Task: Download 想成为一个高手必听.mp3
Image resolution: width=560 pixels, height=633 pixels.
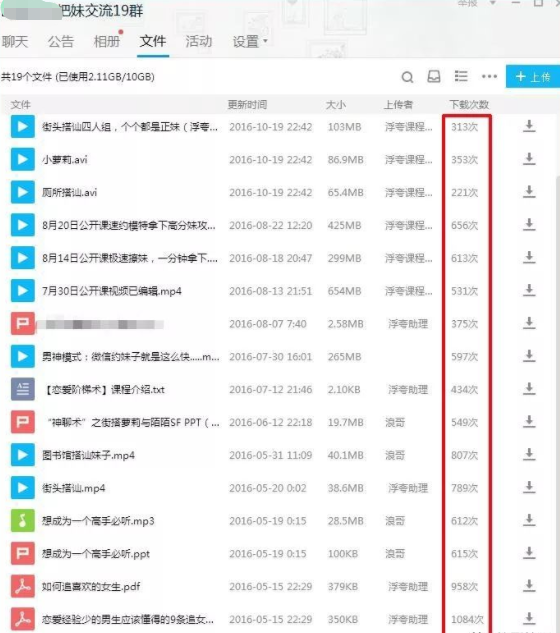Action: (529, 520)
